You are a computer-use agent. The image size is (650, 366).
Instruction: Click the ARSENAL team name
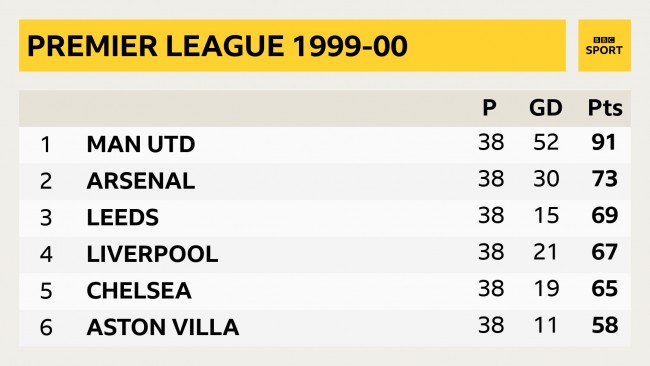[141, 181]
